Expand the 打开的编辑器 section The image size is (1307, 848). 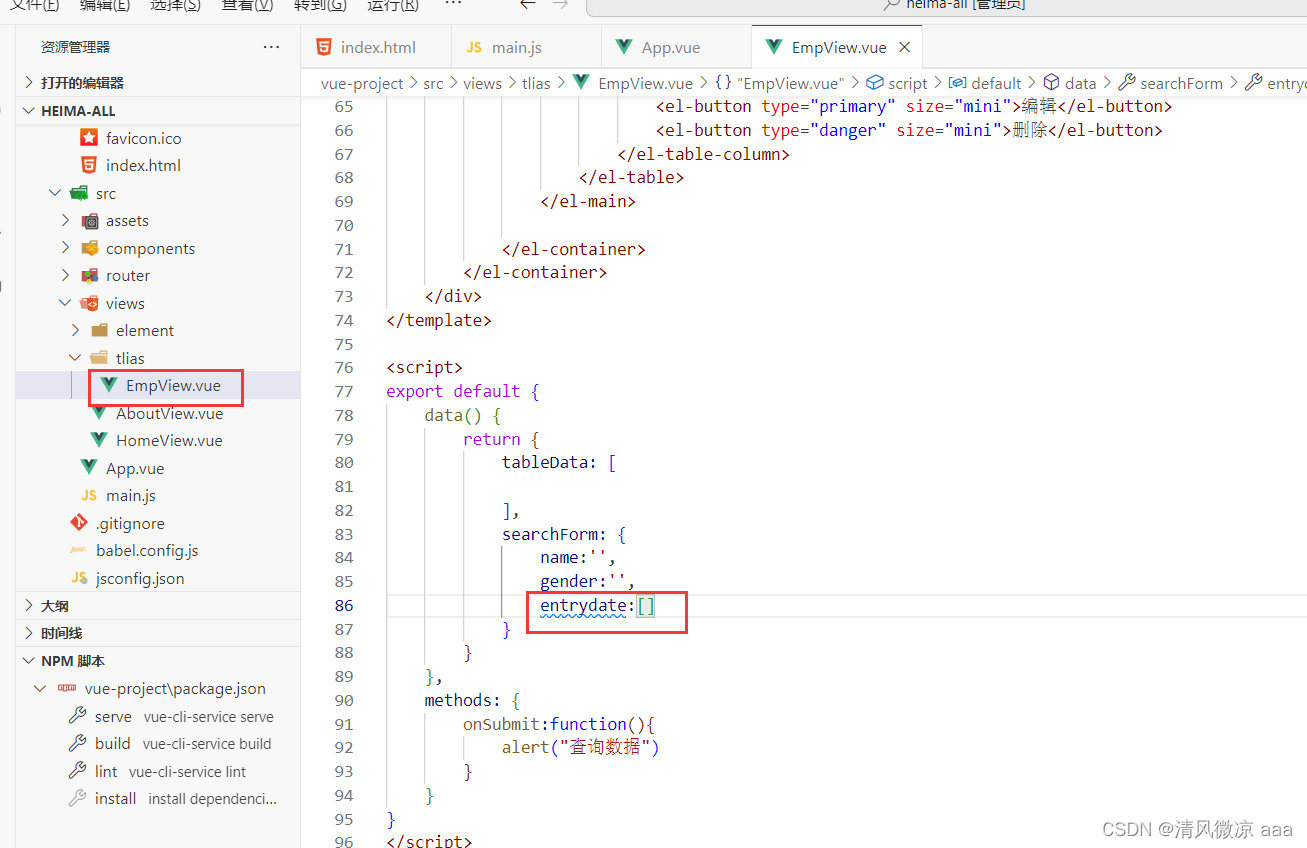(28, 83)
